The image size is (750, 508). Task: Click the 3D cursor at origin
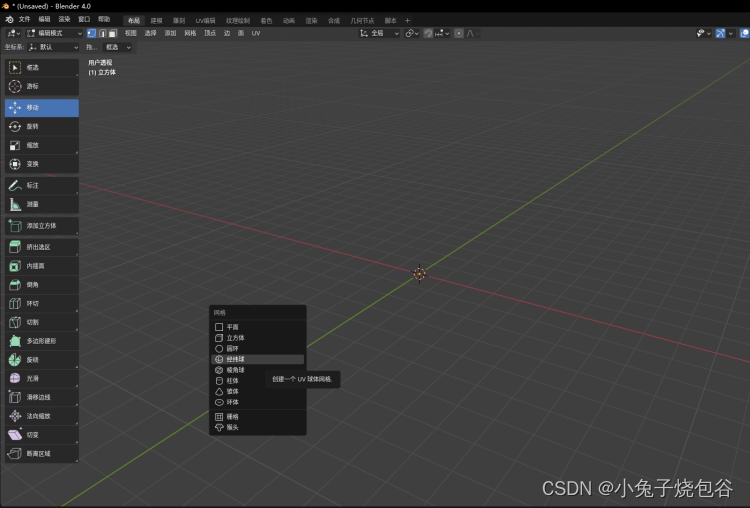pos(419,274)
